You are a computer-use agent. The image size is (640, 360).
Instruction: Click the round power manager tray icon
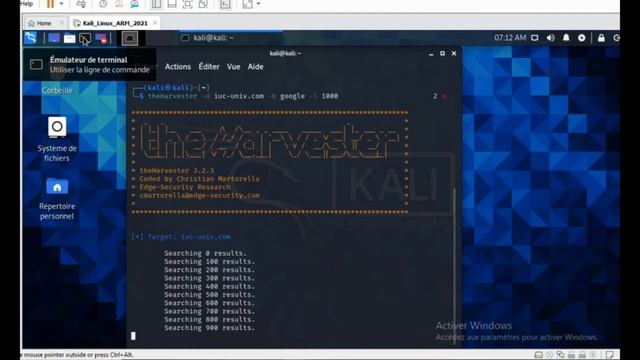click(x=582, y=38)
